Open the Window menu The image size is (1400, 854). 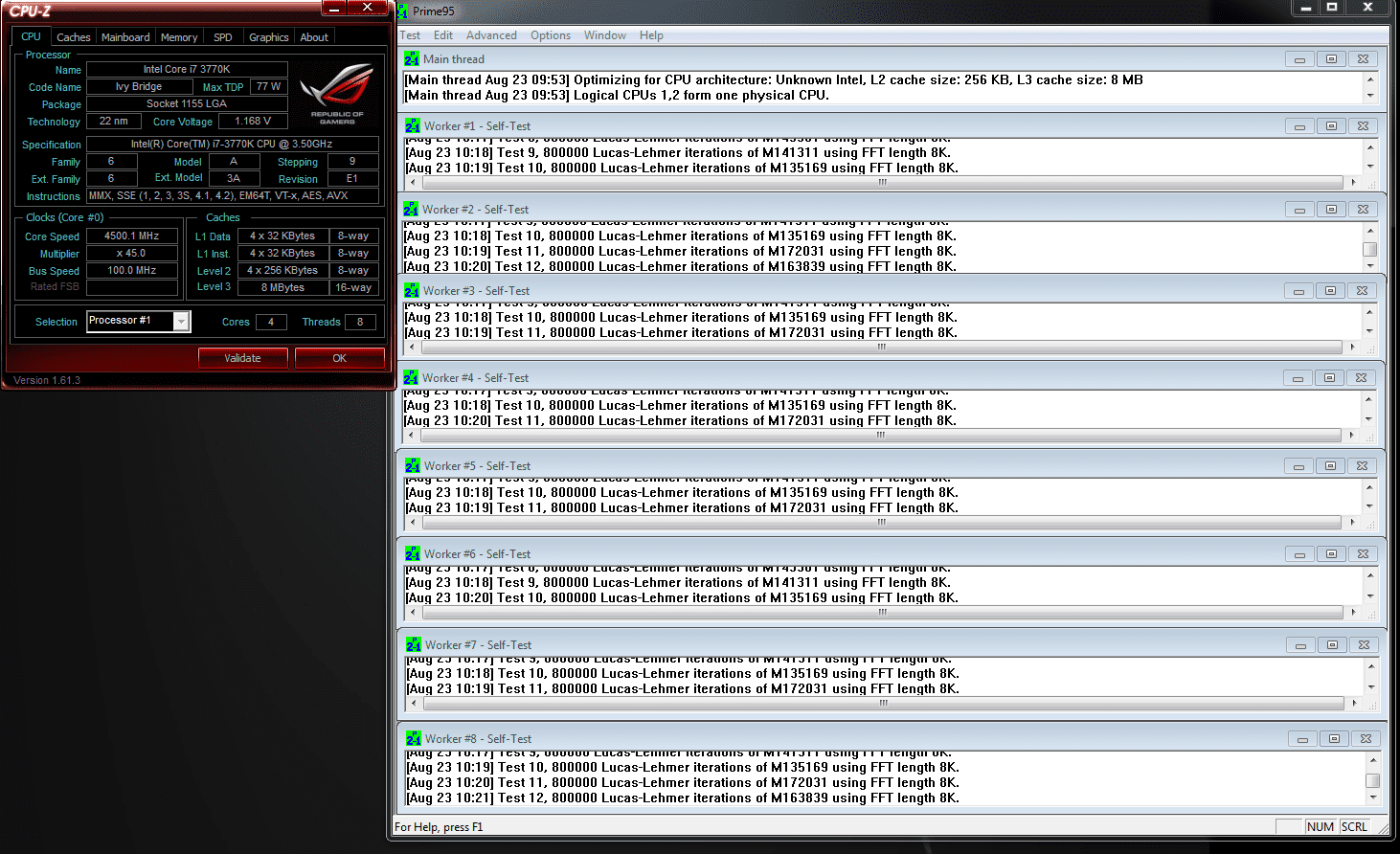tap(605, 35)
